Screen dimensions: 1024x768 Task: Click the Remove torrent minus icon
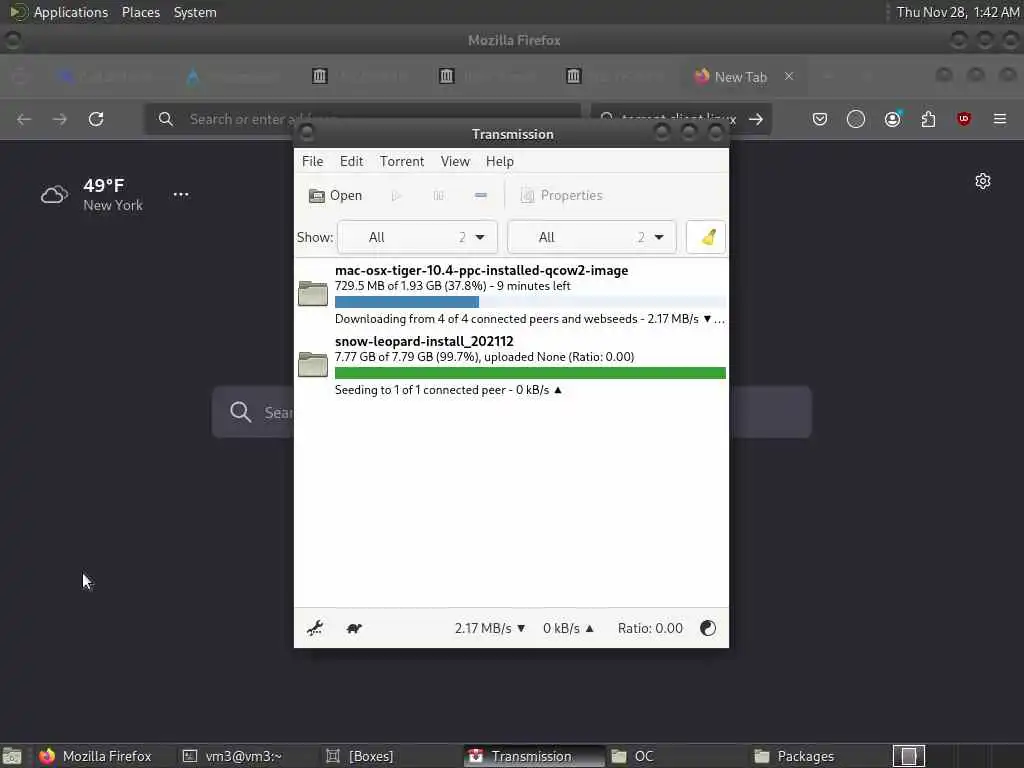(x=481, y=195)
